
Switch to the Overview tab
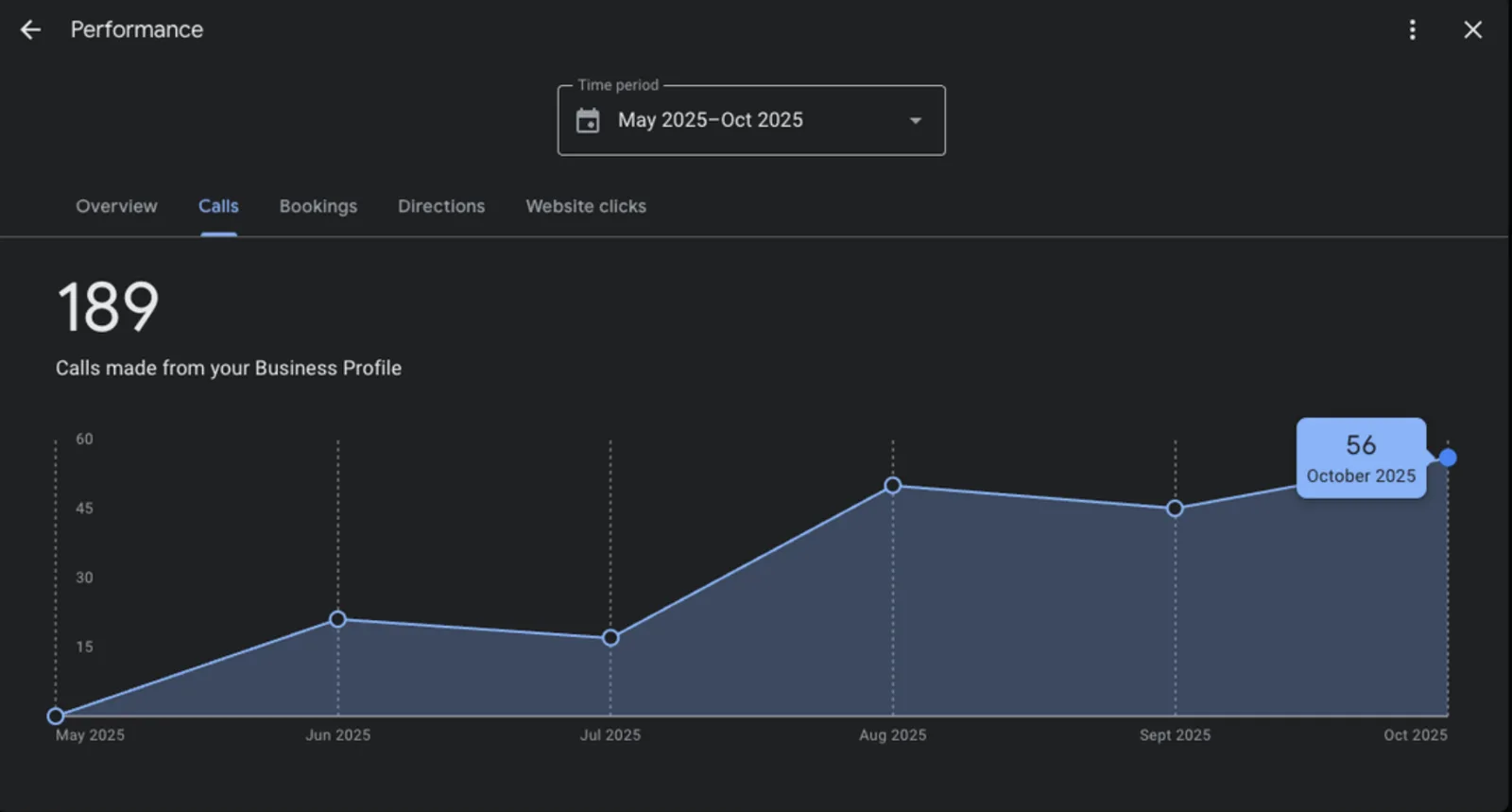[116, 206]
